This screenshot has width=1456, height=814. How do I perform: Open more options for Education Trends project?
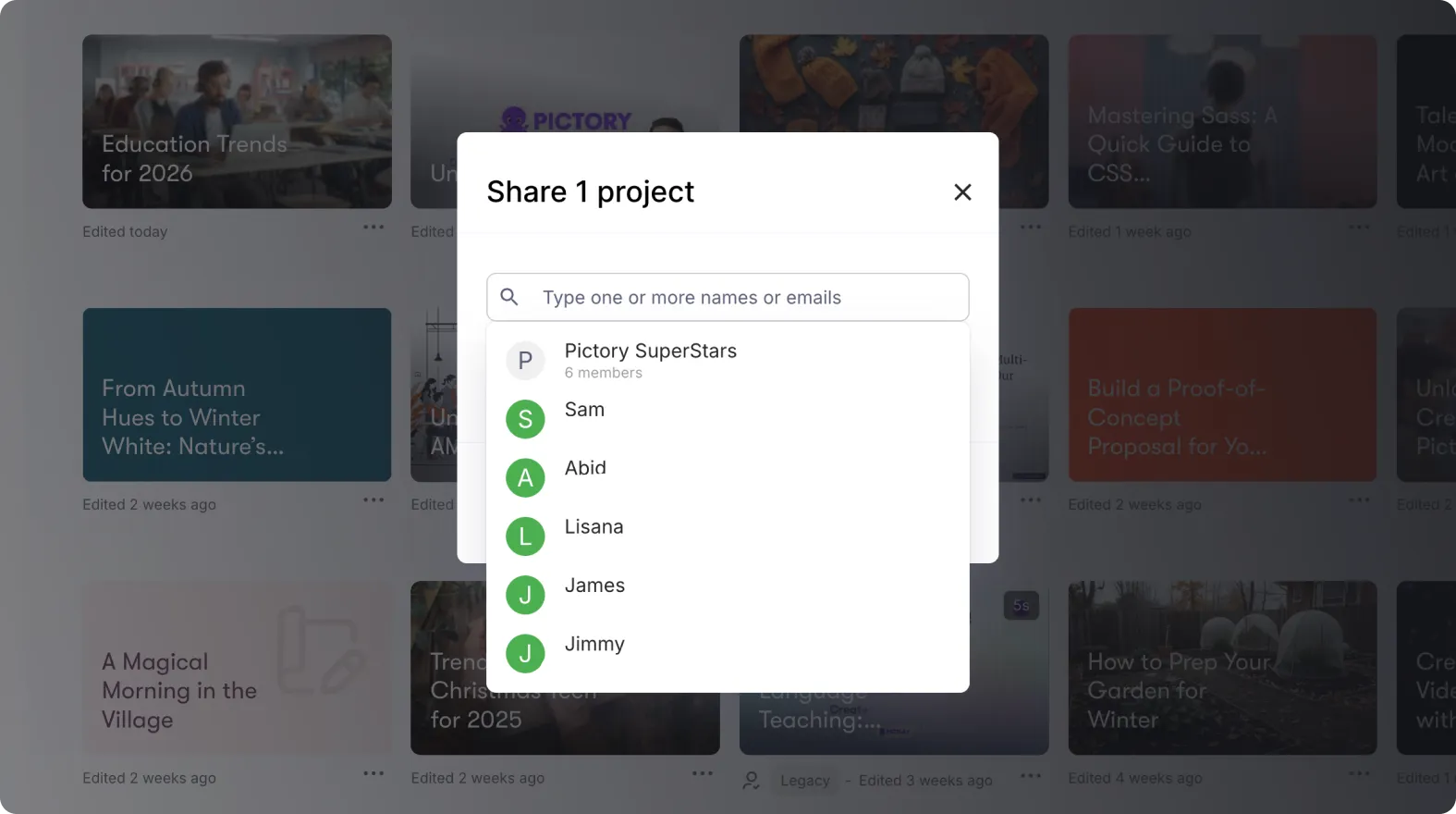point(373,227)
